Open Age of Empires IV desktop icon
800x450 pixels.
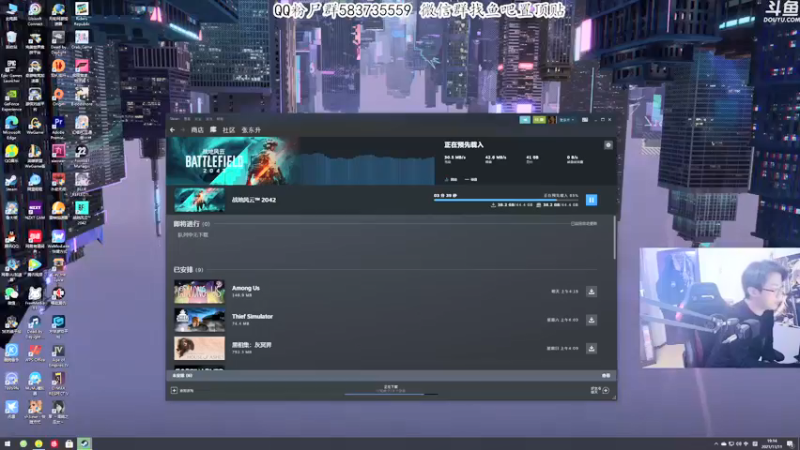point(58,356)
